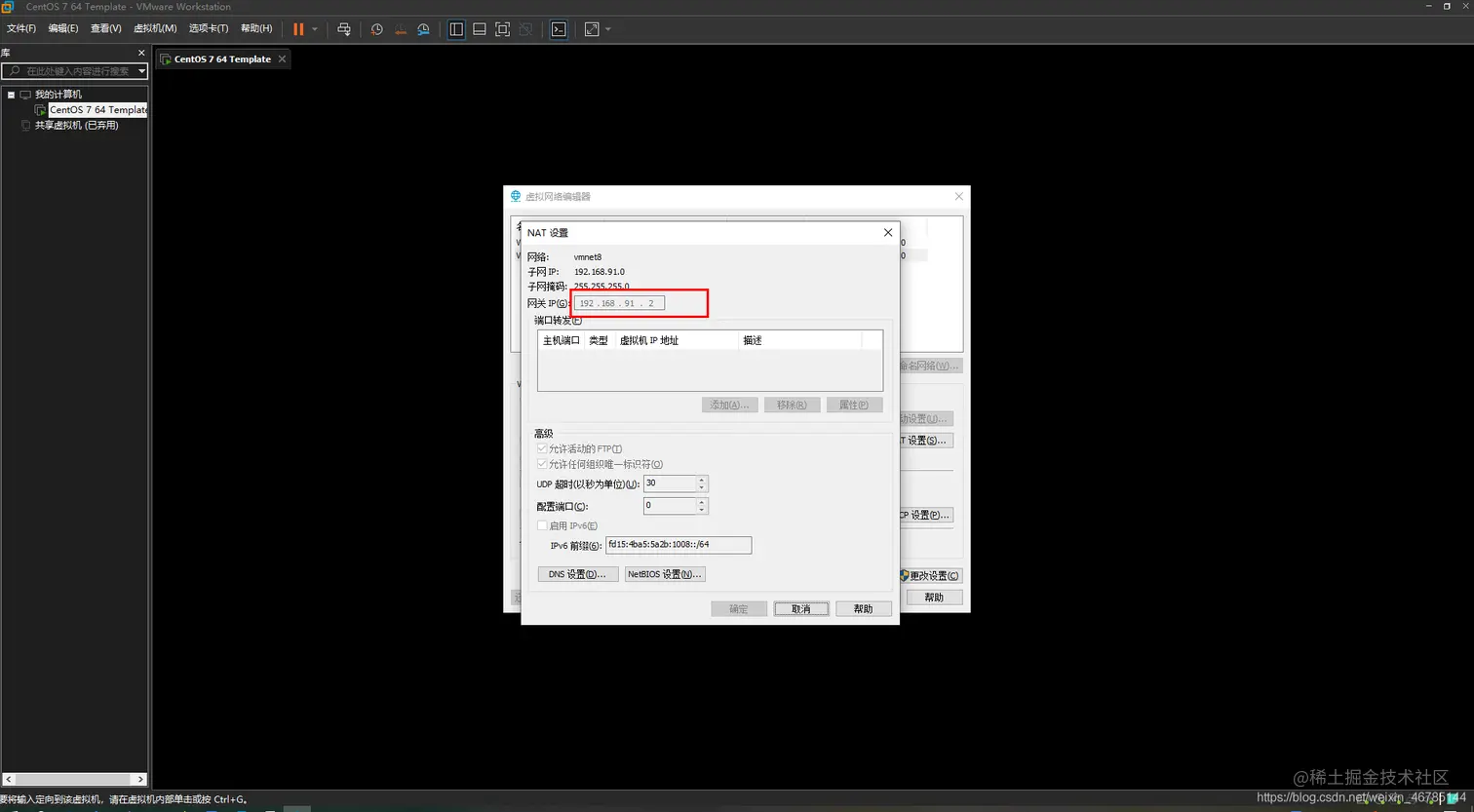Screen dimensions: 1474x812
Task: Close the library panel with its X
Action: tap(141, 53)
